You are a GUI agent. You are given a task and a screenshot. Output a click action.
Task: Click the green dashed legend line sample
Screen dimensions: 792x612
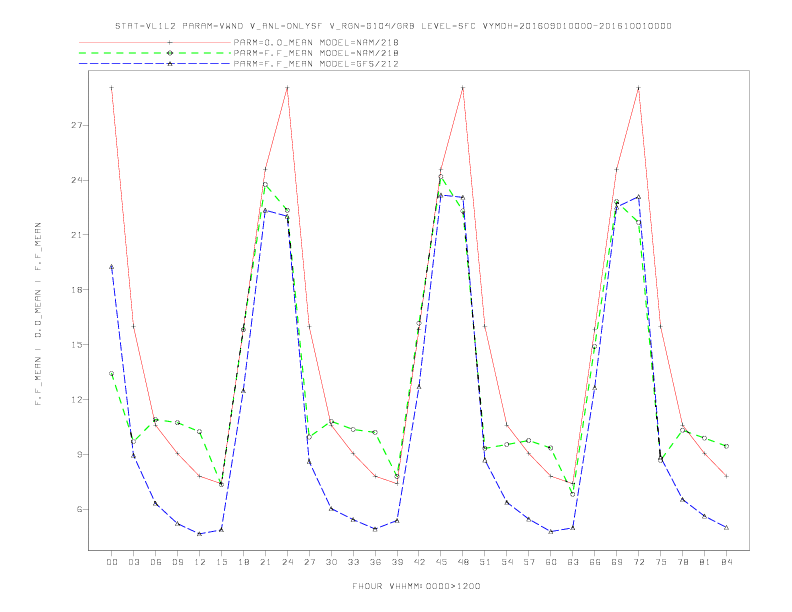coord(155,53)
